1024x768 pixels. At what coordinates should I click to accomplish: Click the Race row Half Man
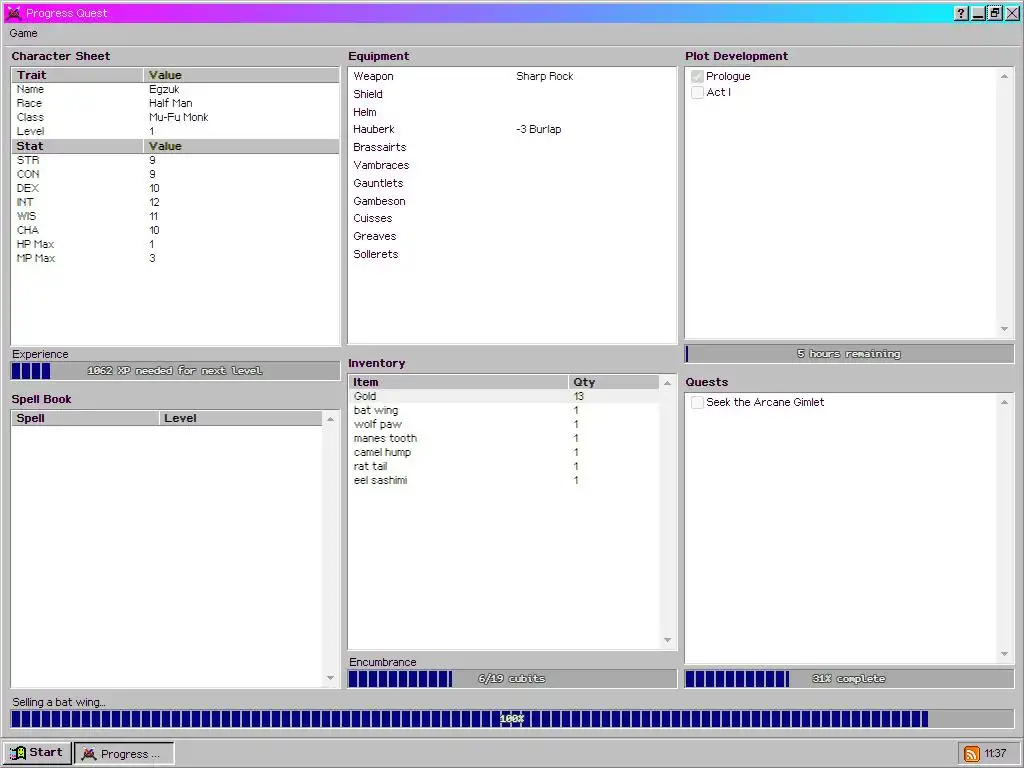tap(175, 103)
